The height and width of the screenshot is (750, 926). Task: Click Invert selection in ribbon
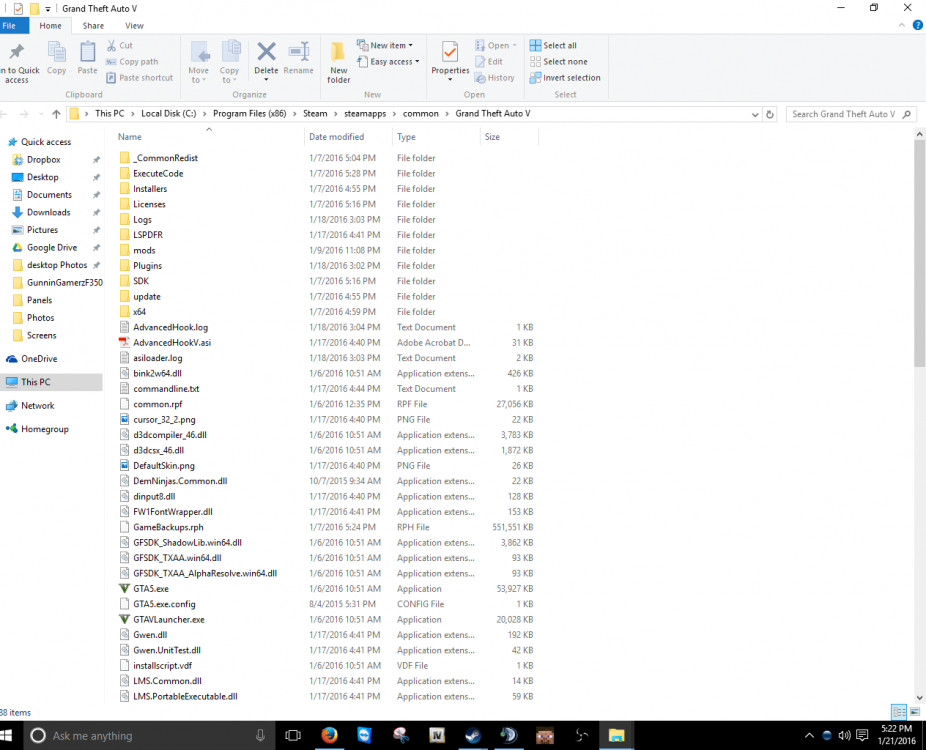click(565, 77)
